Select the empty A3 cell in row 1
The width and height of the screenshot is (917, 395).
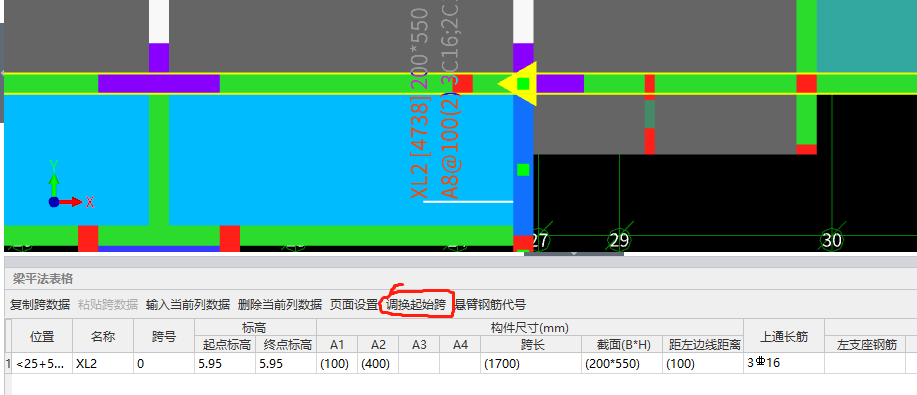pos(419,363)
